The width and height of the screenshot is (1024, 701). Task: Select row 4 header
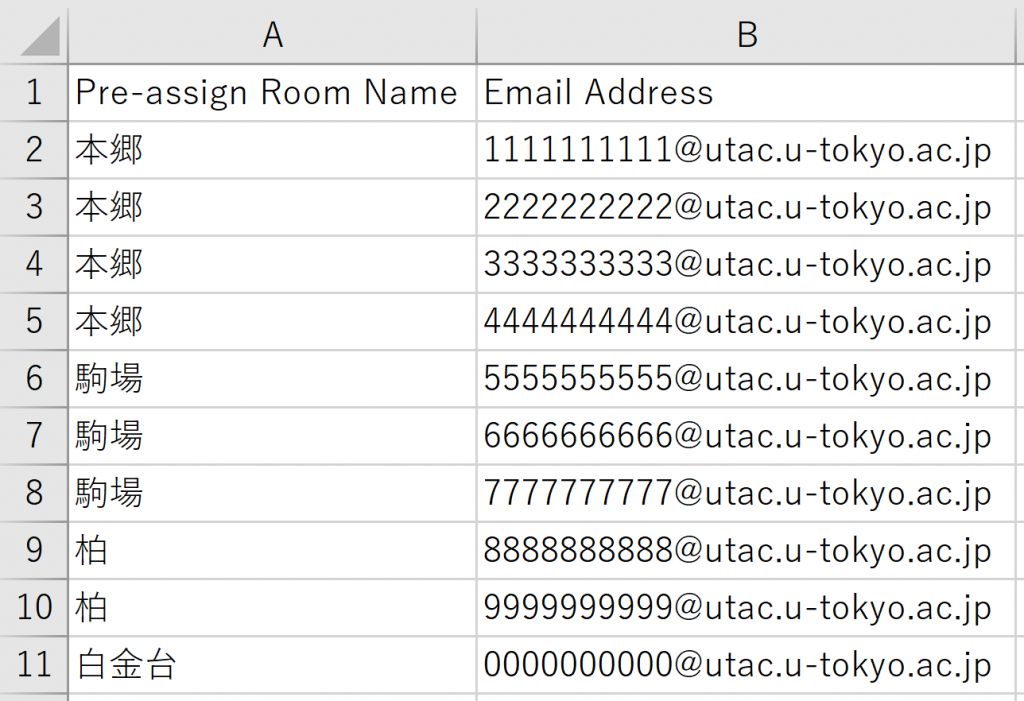tap(33, 264)
